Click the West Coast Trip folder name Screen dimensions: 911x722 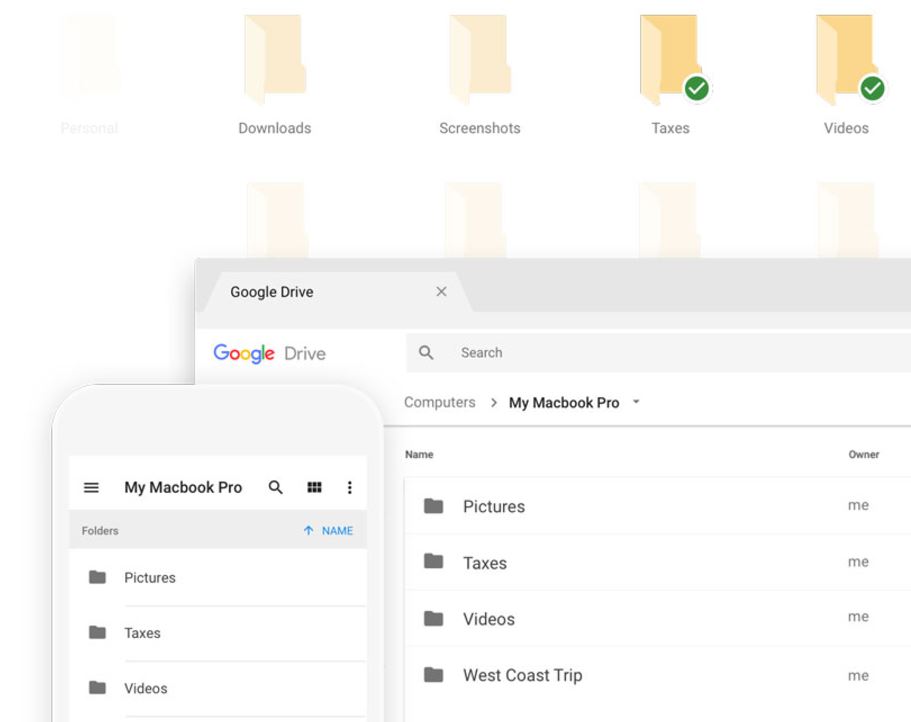pyautogui.click(x=522, y=675)
